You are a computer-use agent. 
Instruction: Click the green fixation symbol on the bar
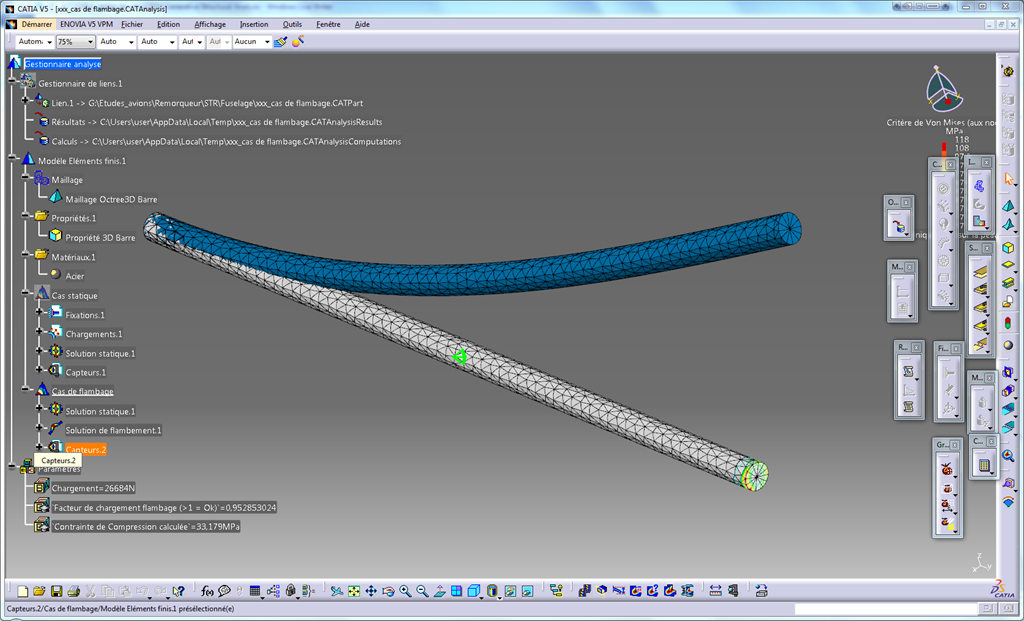point(460,357)
